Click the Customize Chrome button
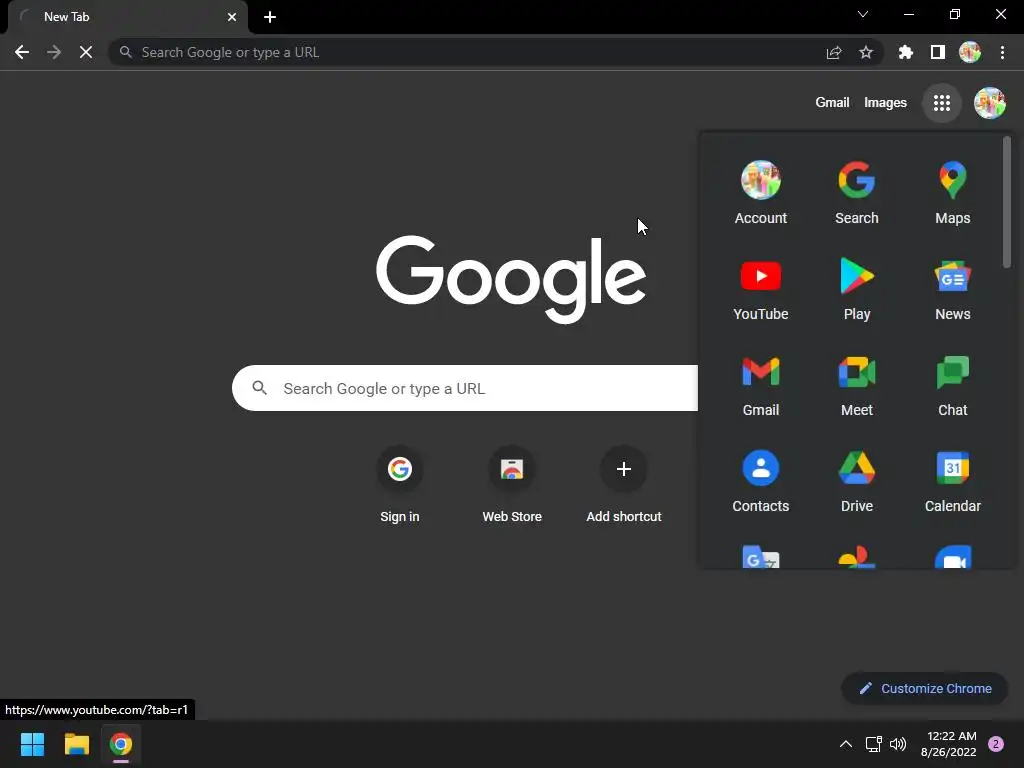The image size is (1024, 768). [x=925, y=688]
